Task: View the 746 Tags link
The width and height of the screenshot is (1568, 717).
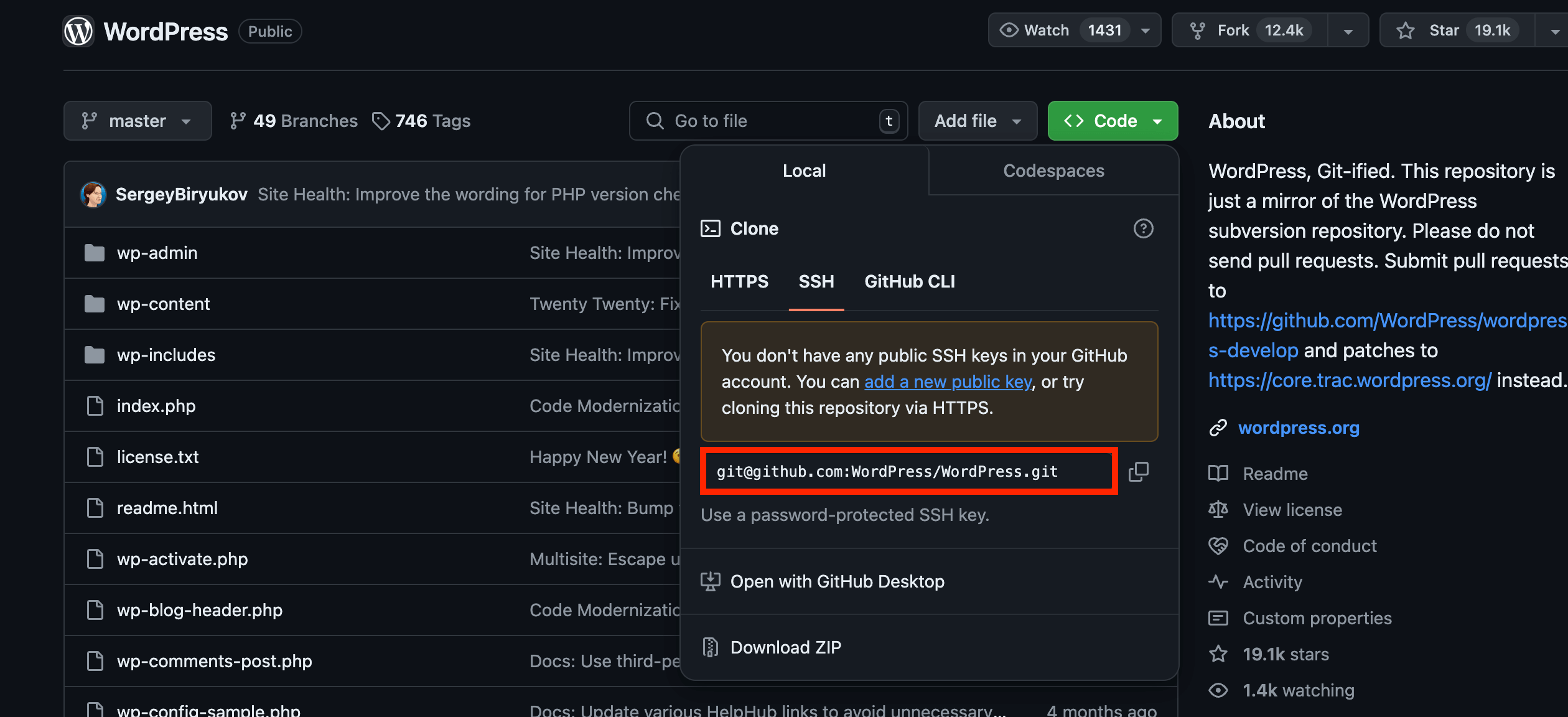Action: tap(421, 121)
